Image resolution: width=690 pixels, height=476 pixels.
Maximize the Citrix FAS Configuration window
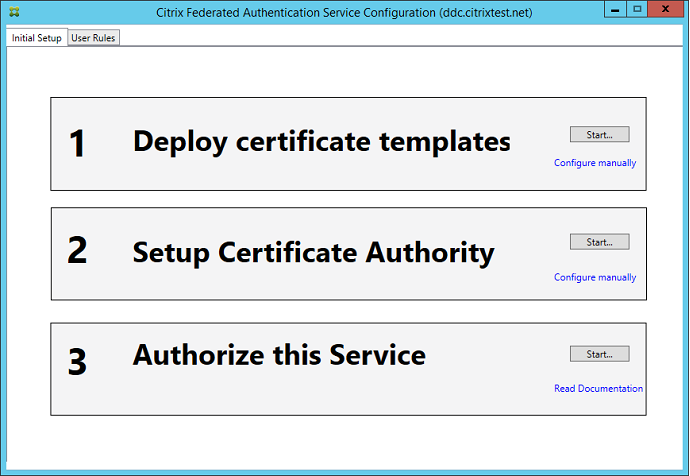pos(637,9)
